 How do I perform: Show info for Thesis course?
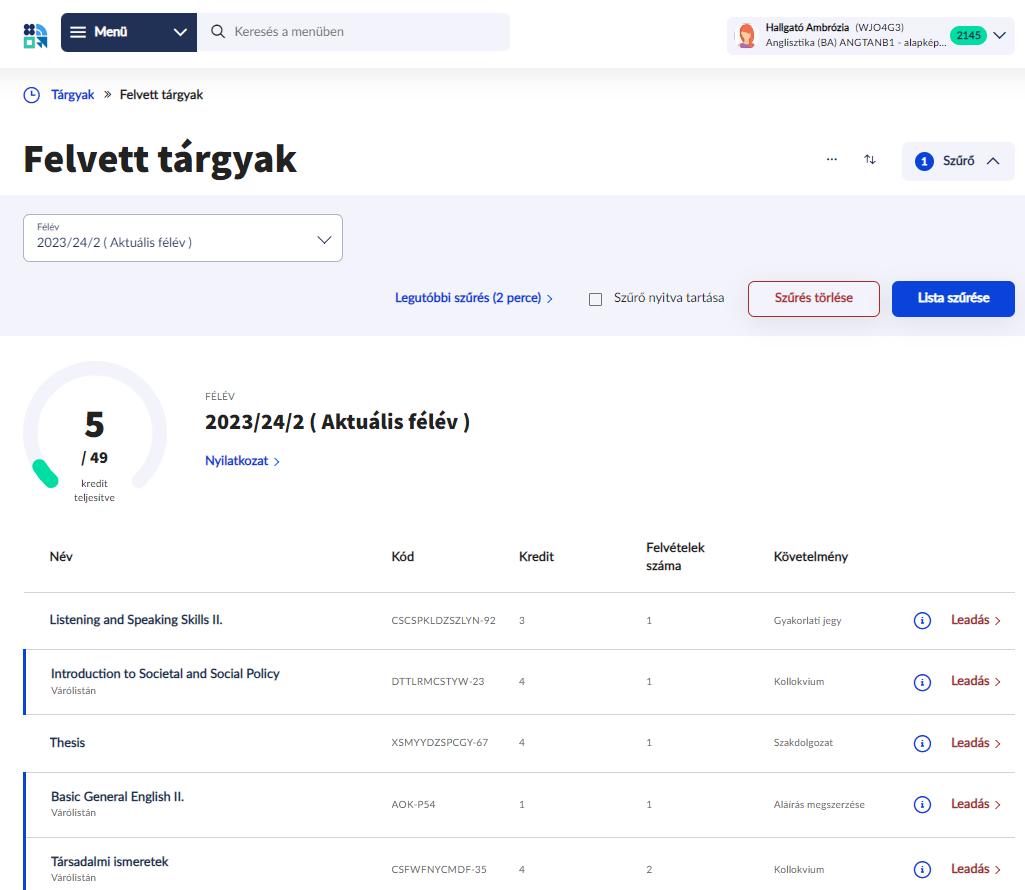pos(922,744)
